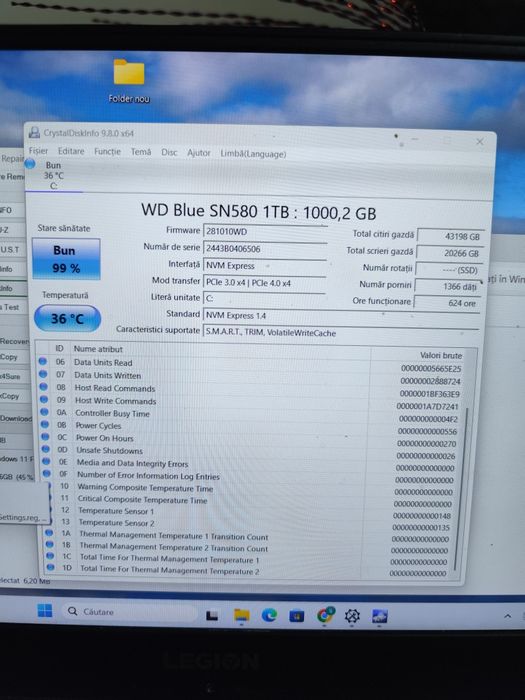Viewport: 525px width, 700px height.
Task: Open the Limbă(Language) menu
Action: click(x=253, y=154)
